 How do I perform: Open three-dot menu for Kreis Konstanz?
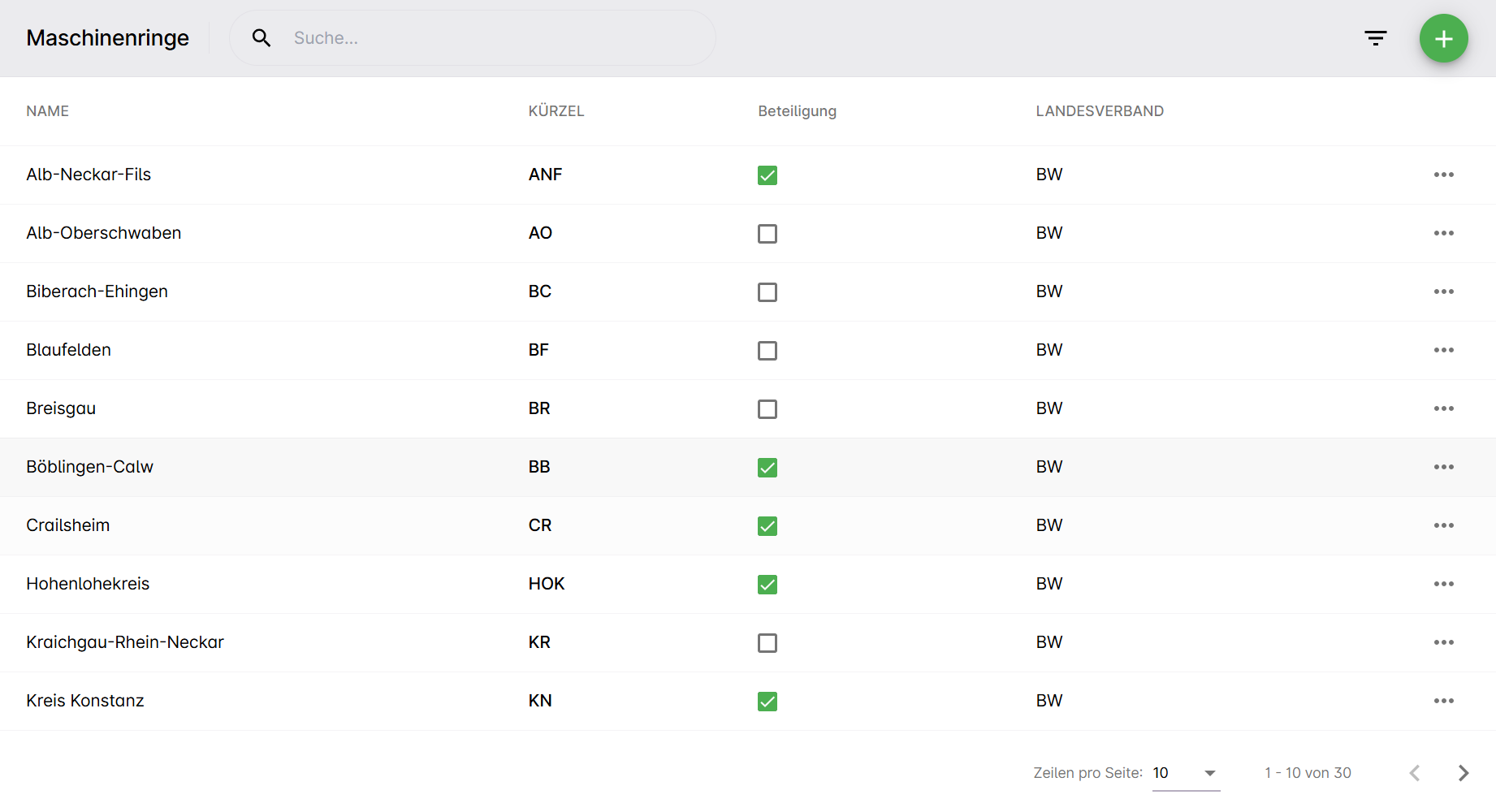pyautogui.click(x=1443, y=701)
